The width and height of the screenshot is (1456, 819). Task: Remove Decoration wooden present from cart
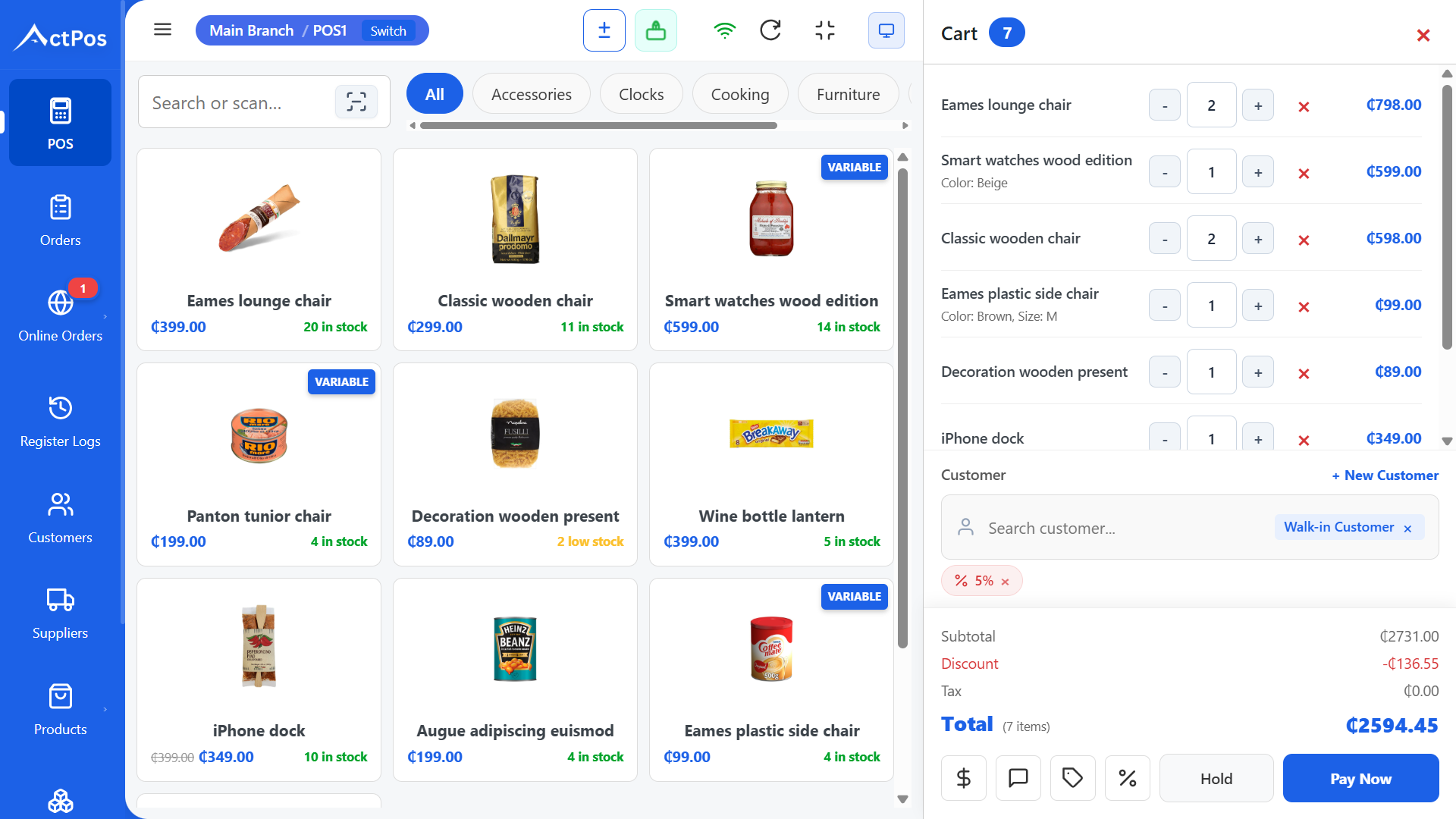[x=1304, y=373]
